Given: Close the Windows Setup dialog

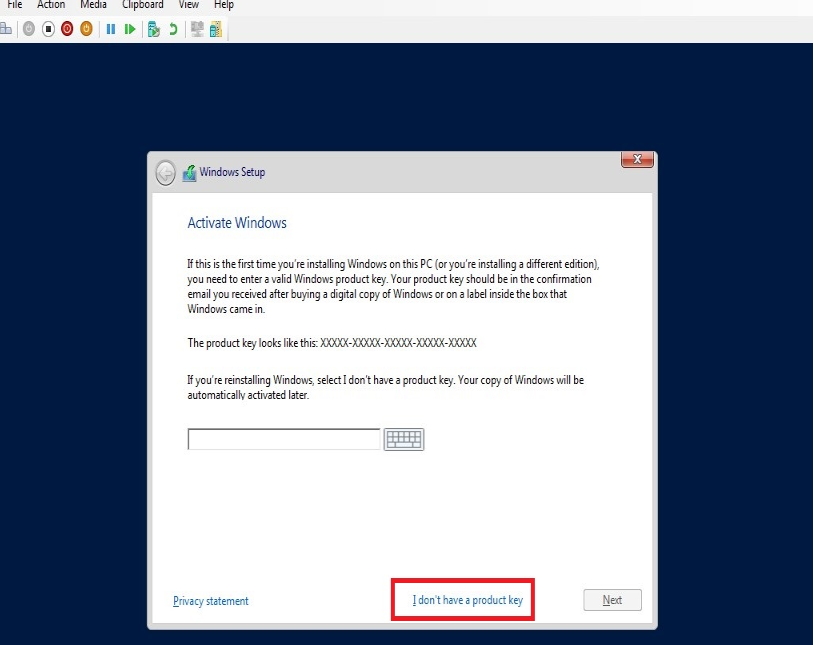Looking at the screenshot, I should tap(637, 159).
